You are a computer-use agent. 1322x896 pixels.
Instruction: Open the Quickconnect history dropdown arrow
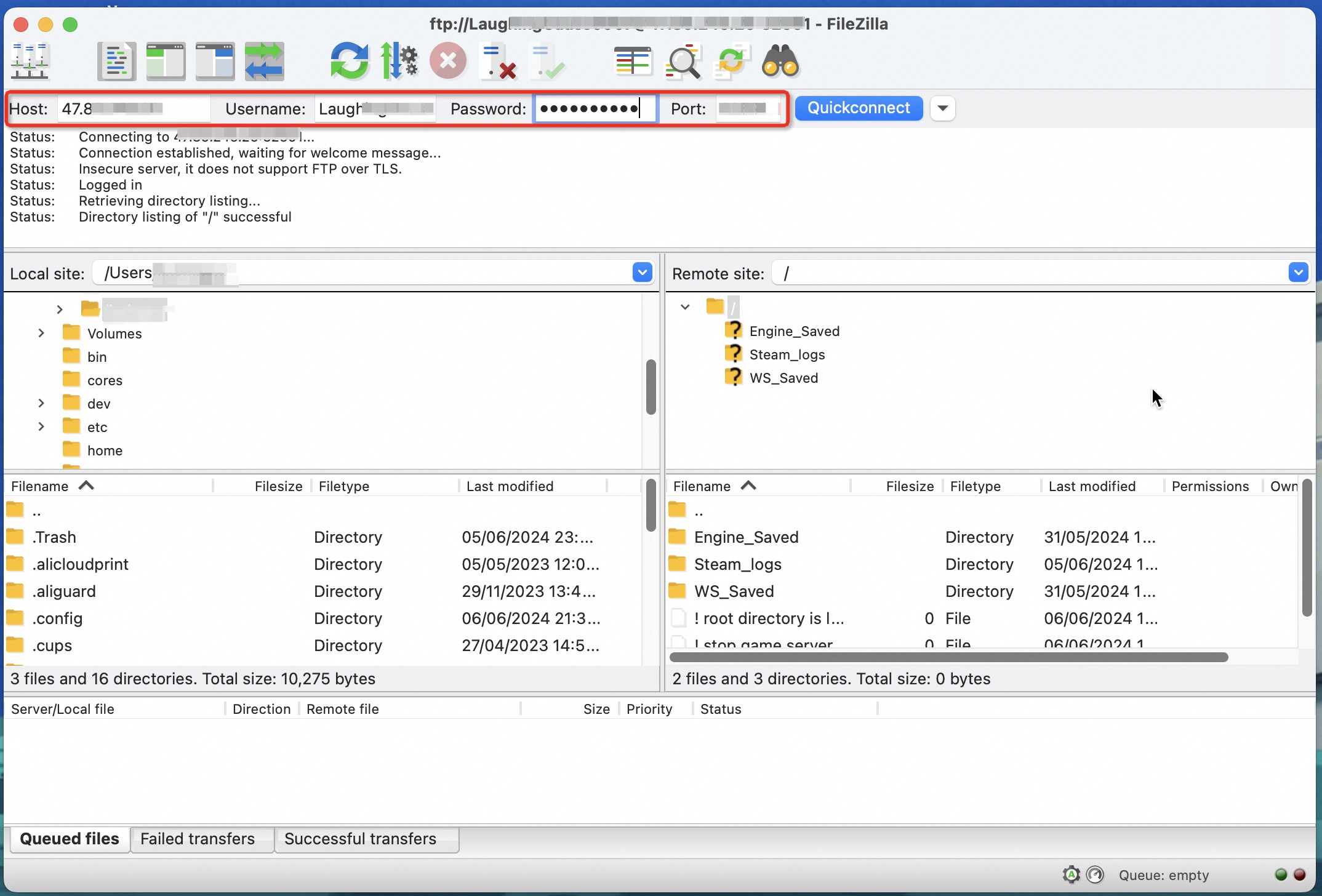(x=942, y=108)
